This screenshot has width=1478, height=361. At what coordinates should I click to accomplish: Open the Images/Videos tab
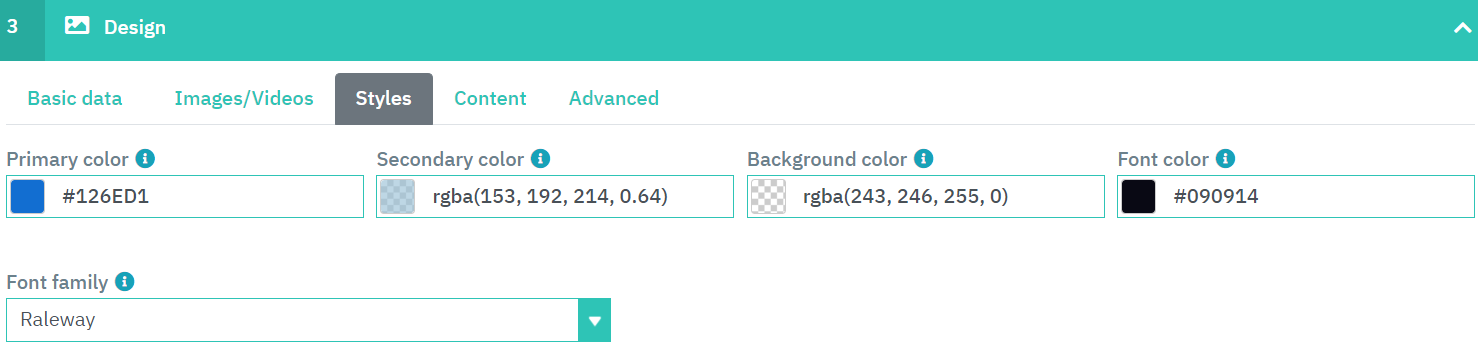244,98
